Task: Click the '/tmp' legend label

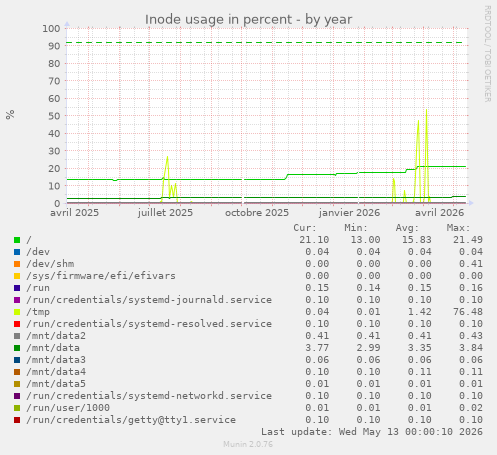Action: (38, 312)
